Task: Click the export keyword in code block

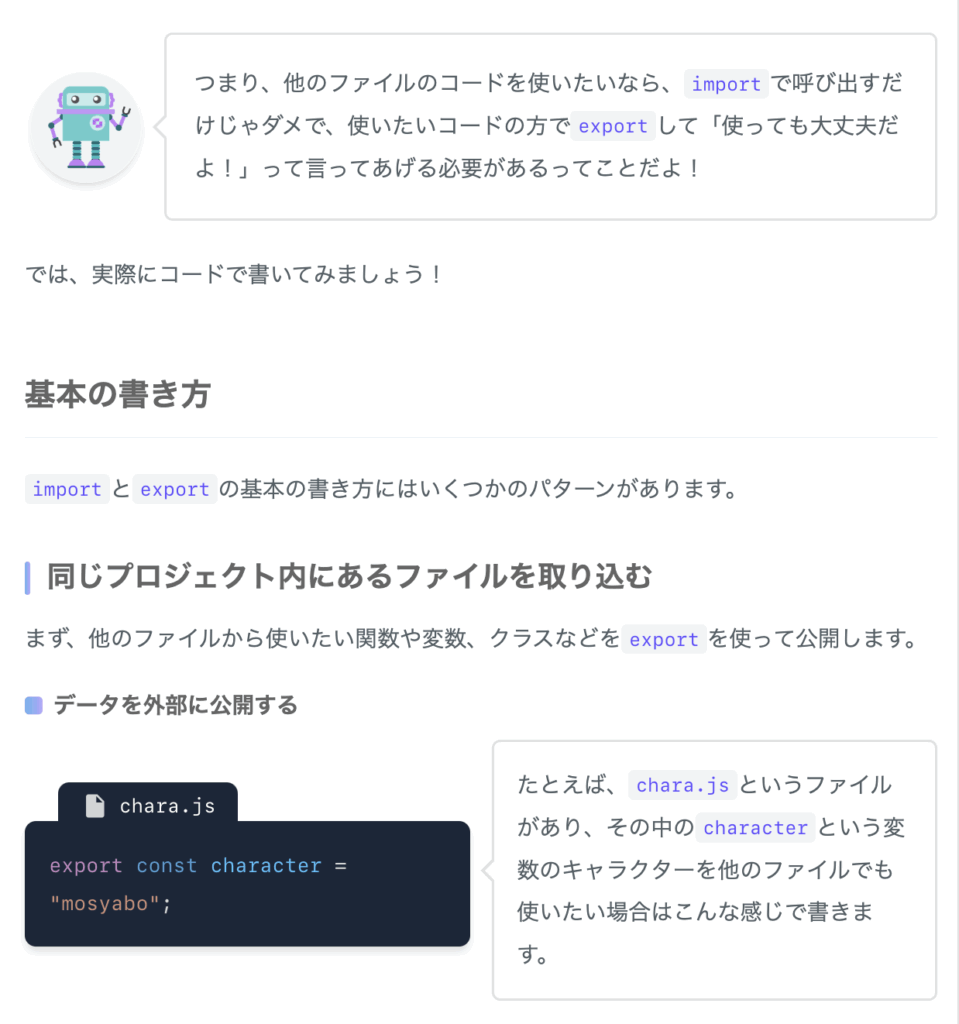Action: [x=86, y=865]
